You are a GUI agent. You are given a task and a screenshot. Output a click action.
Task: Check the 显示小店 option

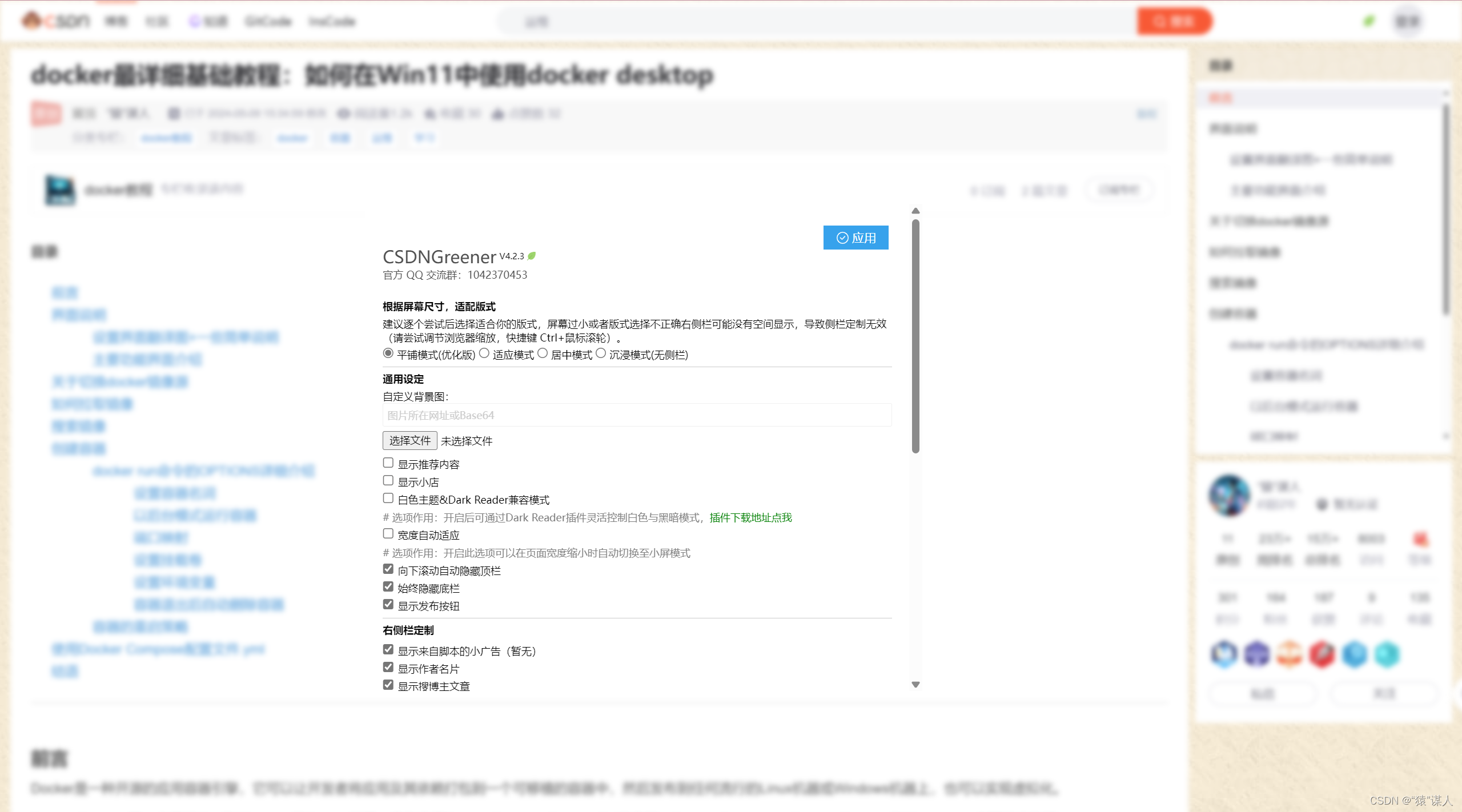pyautogui.click(x=389, y=480)
